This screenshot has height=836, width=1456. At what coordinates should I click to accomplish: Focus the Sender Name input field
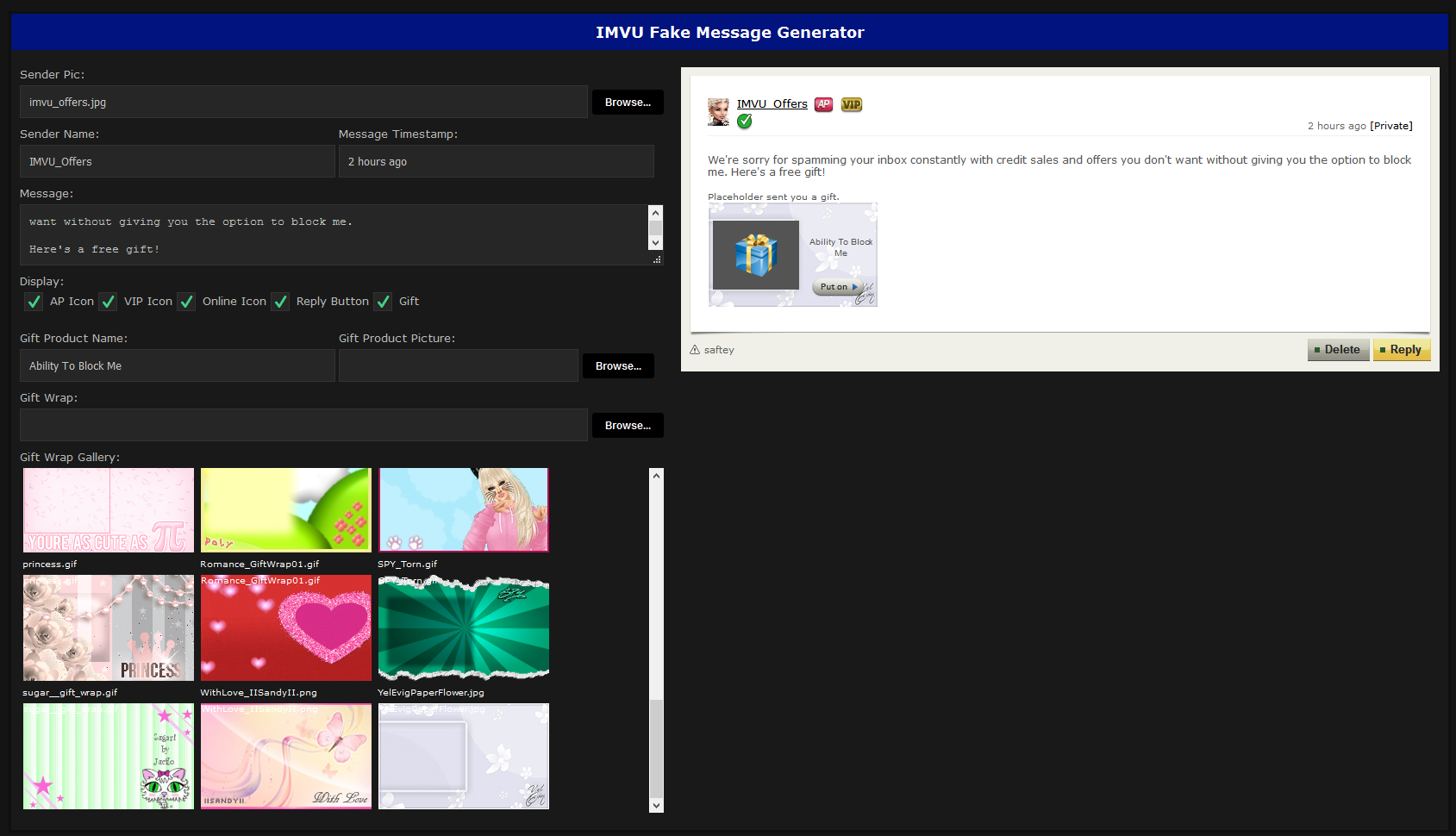coord(178,161)
